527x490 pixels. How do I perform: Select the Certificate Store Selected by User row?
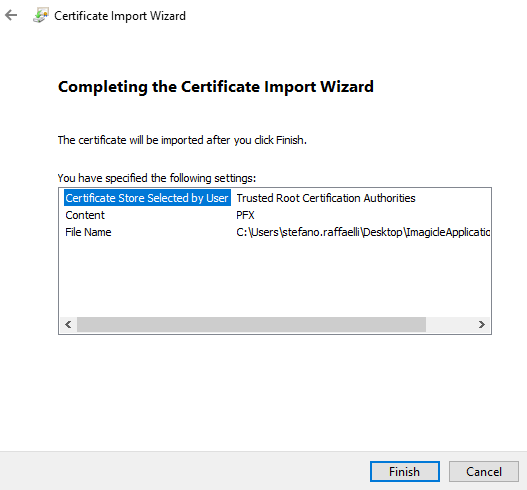[147, 198]
